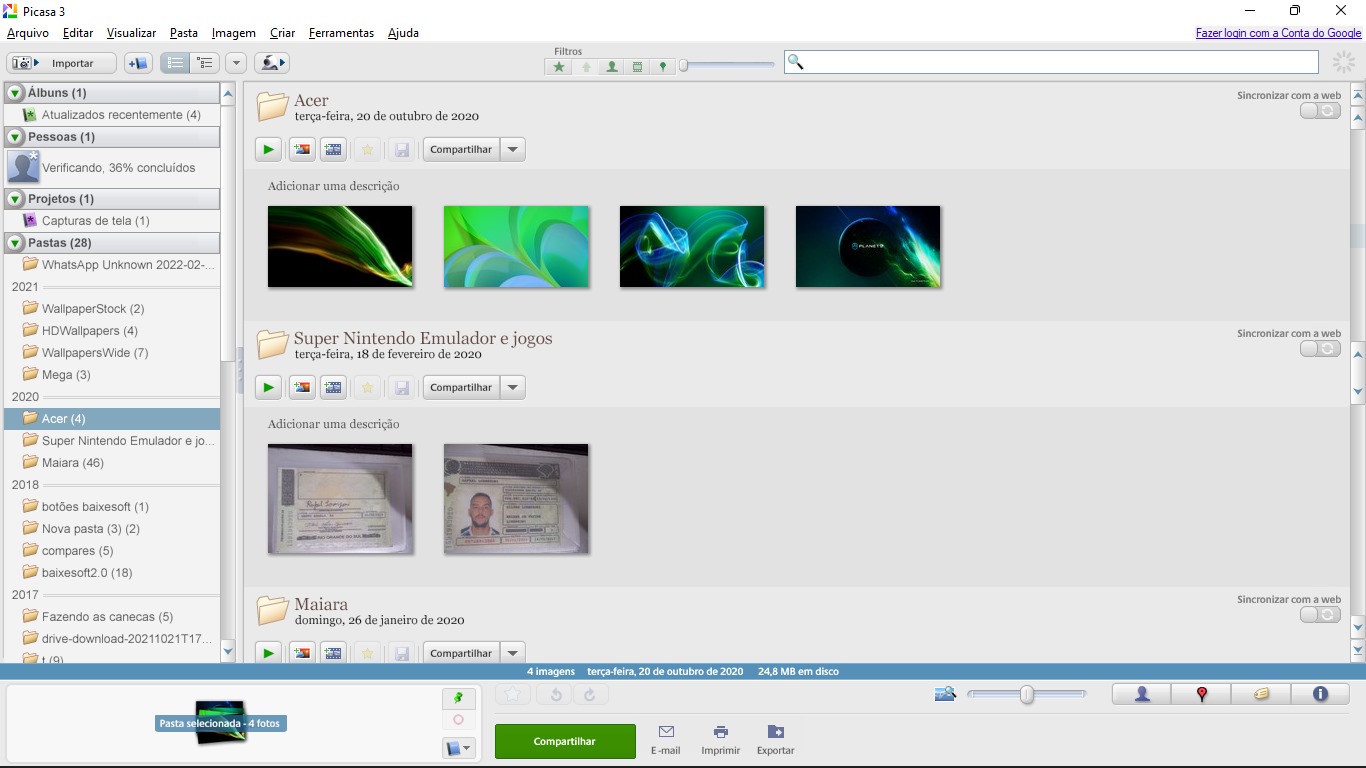
Task: Click the green Compartilhar button
Action: click(x=565, y=741)
